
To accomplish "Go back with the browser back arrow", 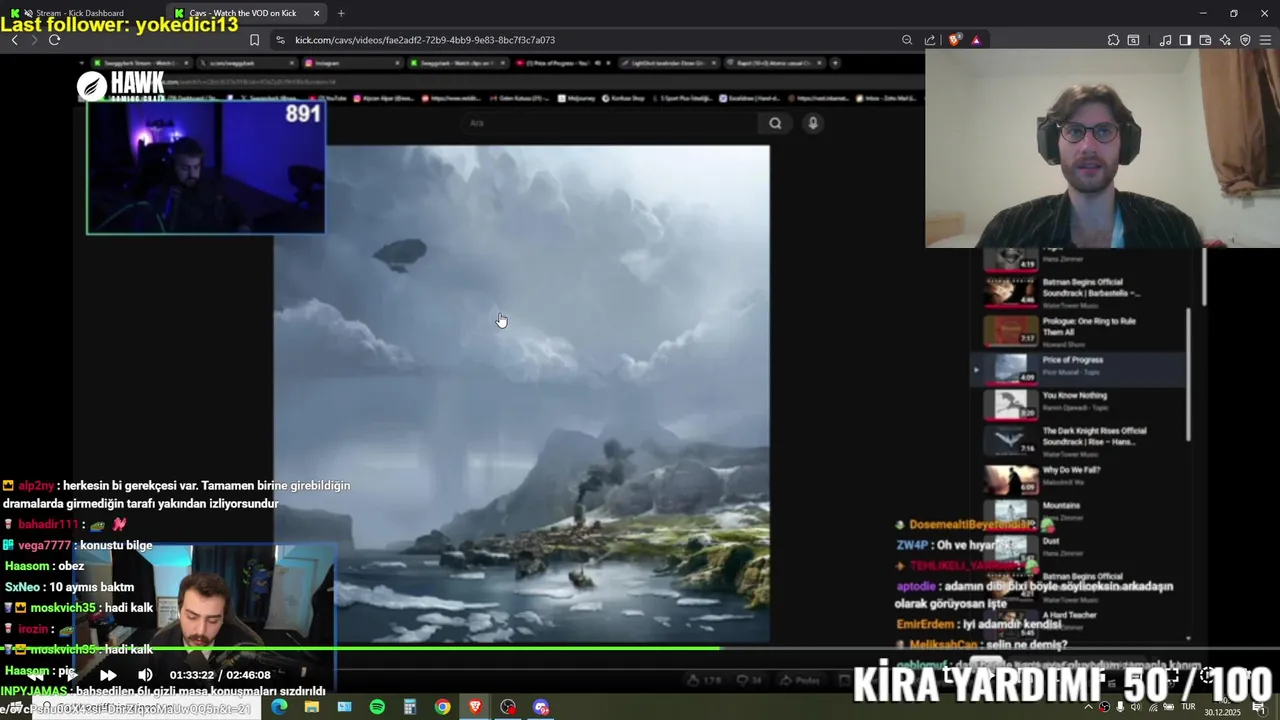I will (14, 40).
